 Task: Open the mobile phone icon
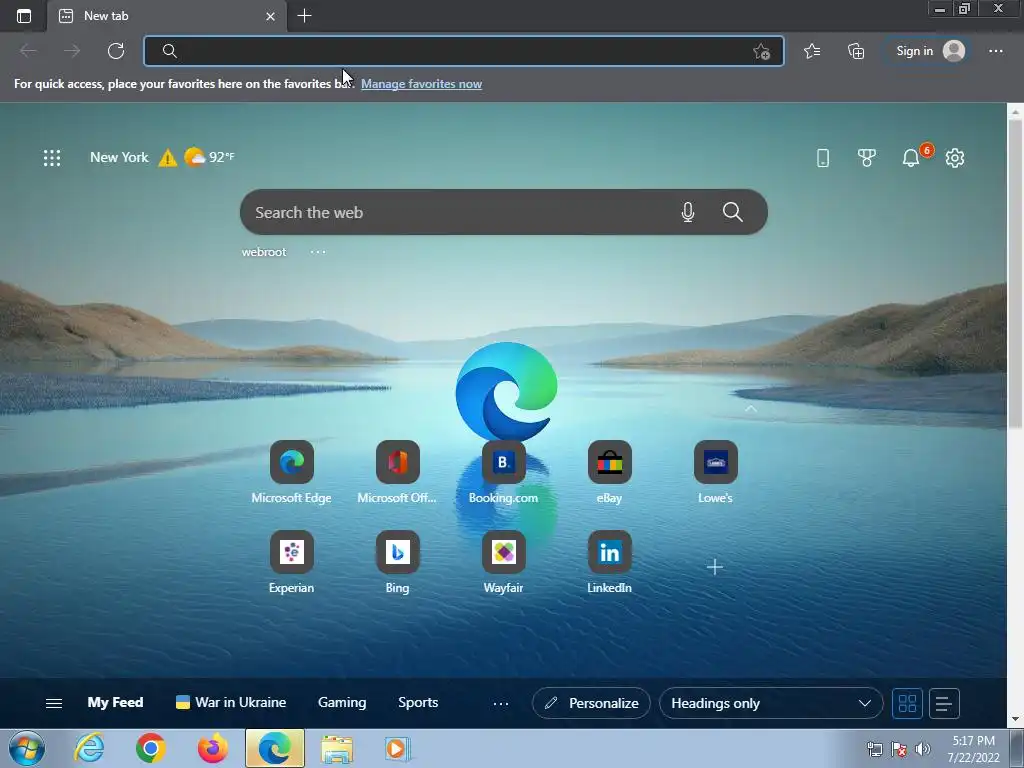[x=823, y=157]
